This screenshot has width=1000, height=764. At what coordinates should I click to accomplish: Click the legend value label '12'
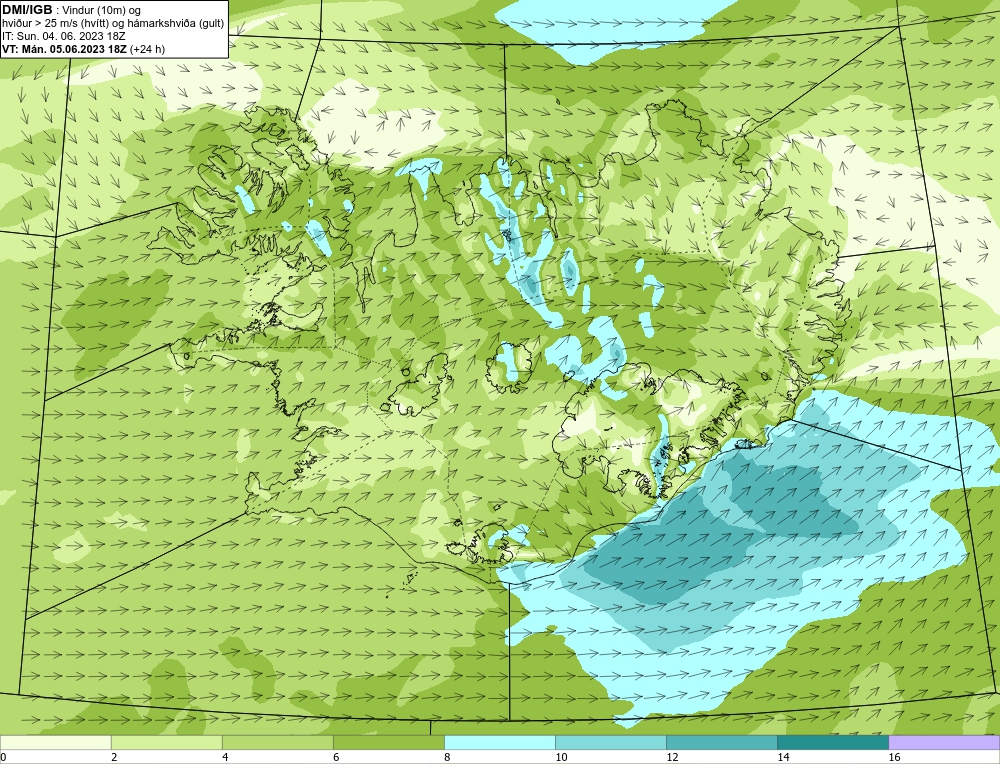click(672, 757)
